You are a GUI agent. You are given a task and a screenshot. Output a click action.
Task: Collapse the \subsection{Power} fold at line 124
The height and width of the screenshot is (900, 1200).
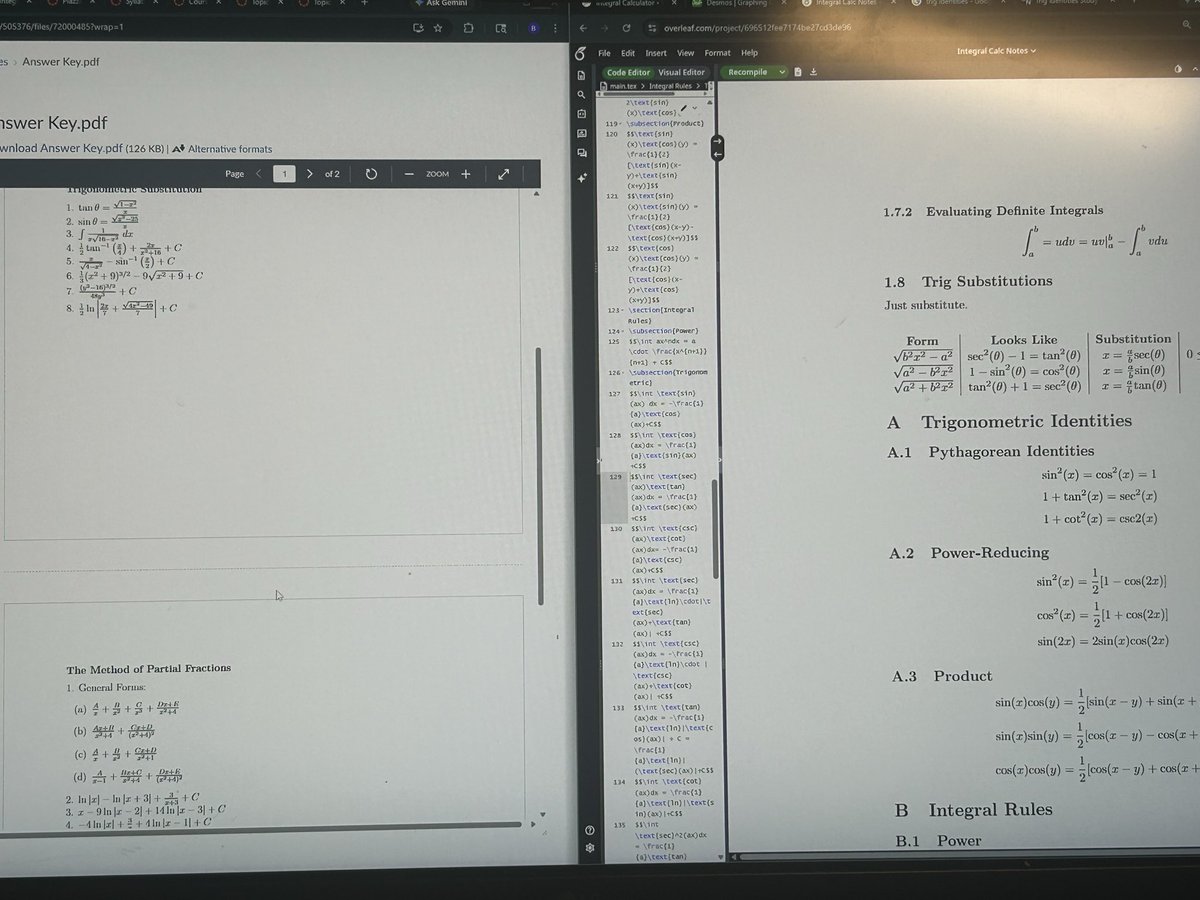coord(622,331)
